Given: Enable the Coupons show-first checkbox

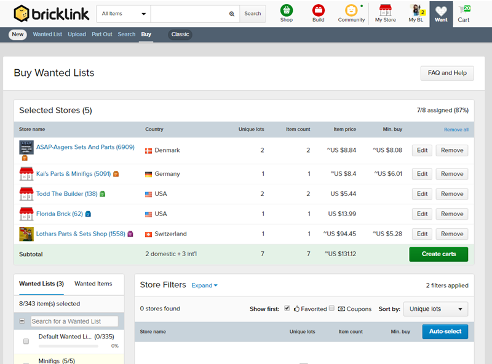Looking at the screenshot, I should click(332, 308).
